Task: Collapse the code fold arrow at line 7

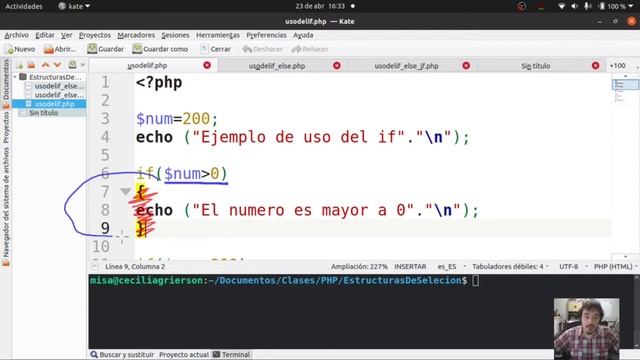Action: click(125, 191)
